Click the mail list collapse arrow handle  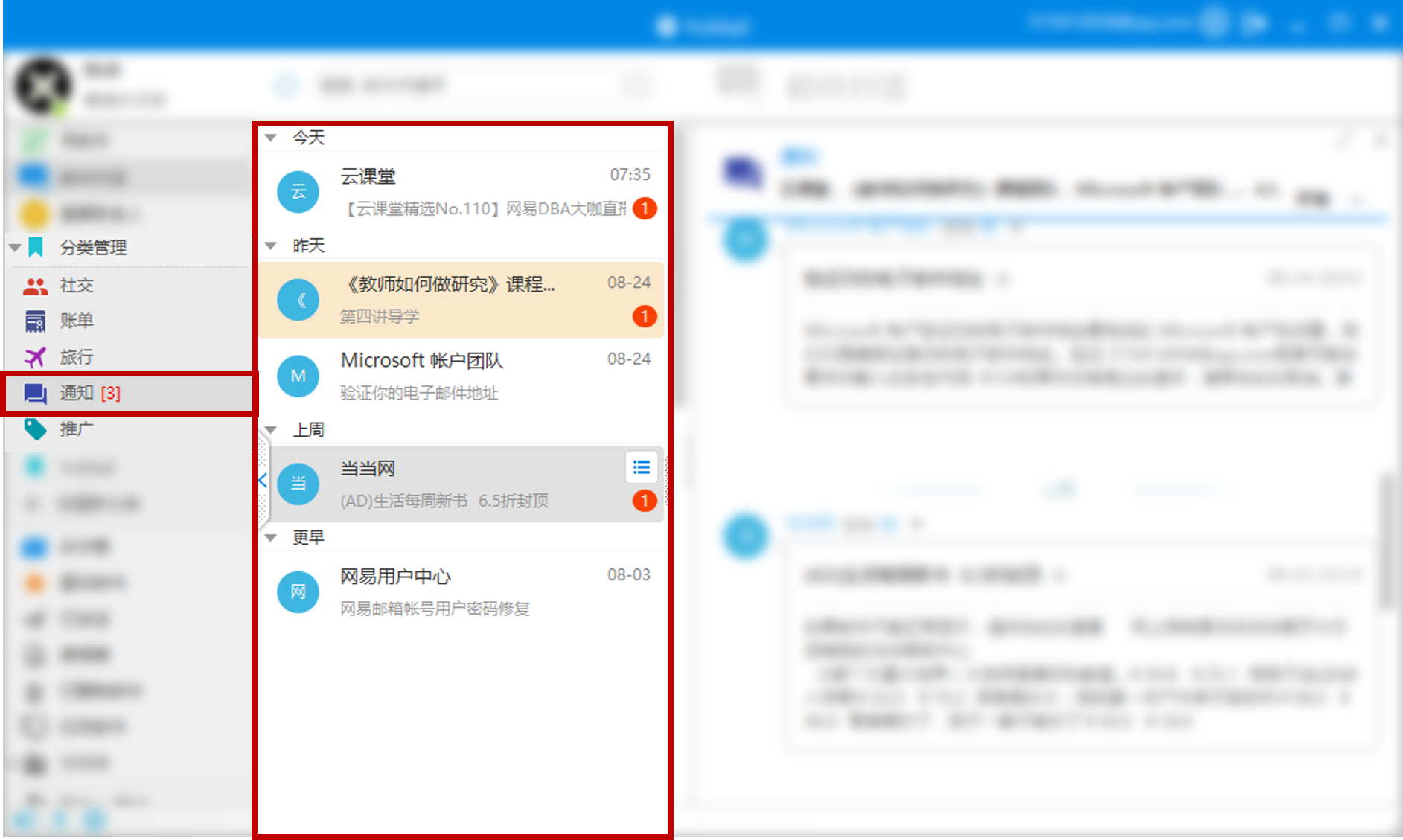[x=263, y=481]
